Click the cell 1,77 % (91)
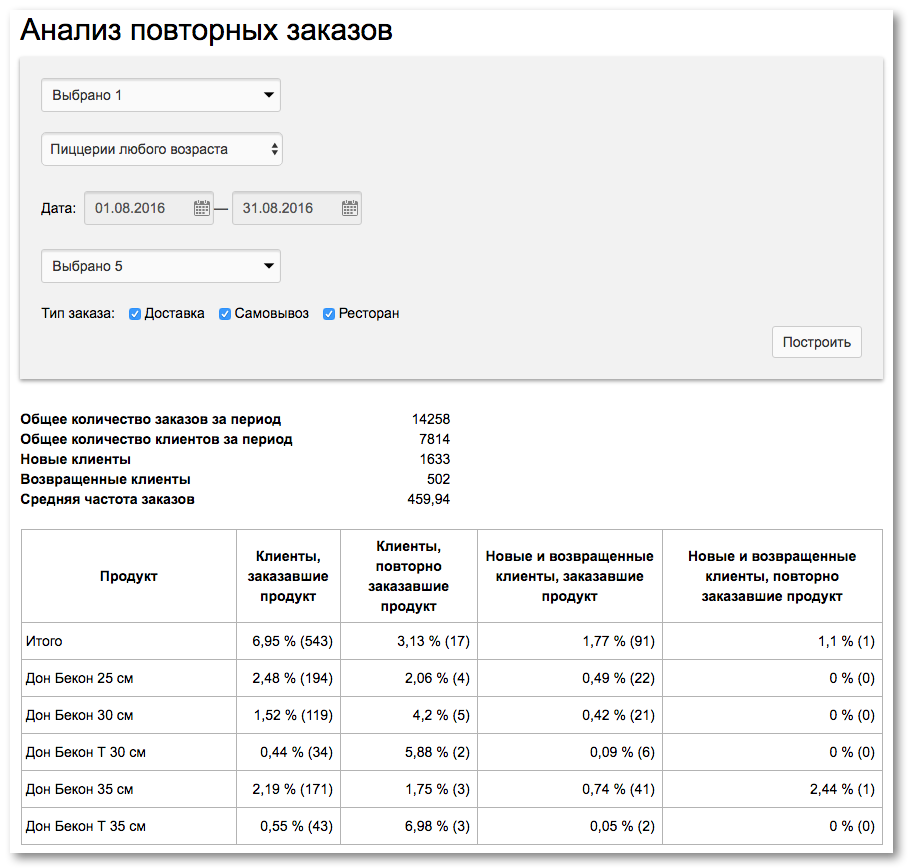Viewport: 908px width, 868px height. coord(570,641)
